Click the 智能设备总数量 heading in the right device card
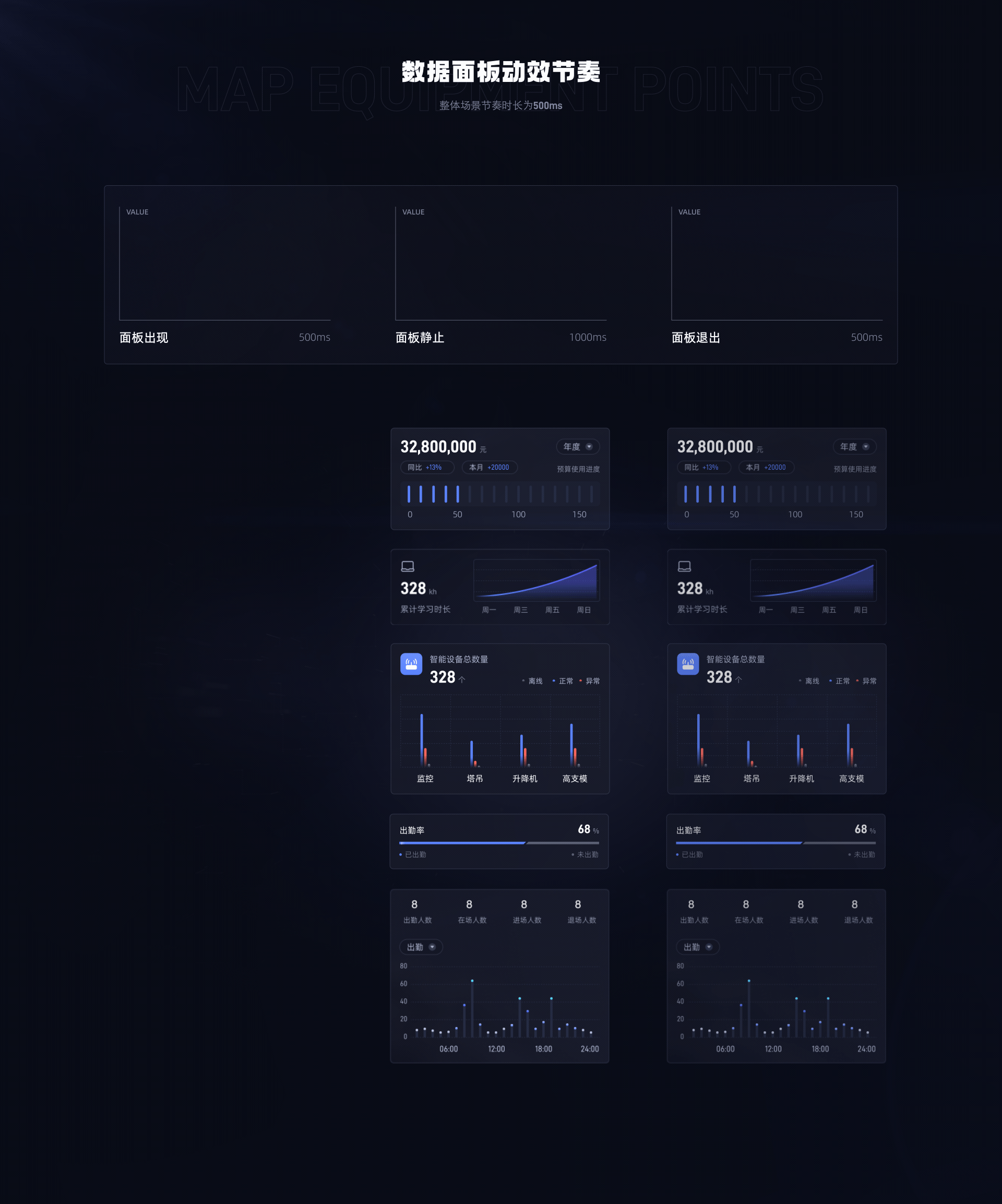 735,659
